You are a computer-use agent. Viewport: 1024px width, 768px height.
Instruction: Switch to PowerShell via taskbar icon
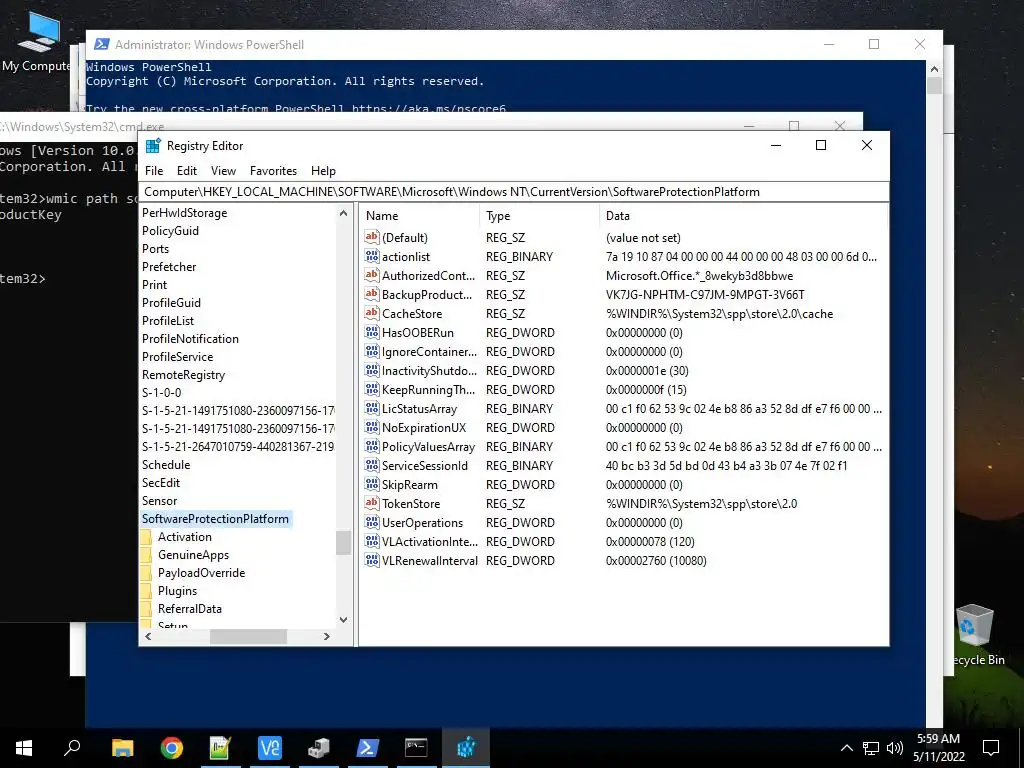pos(367,748)
